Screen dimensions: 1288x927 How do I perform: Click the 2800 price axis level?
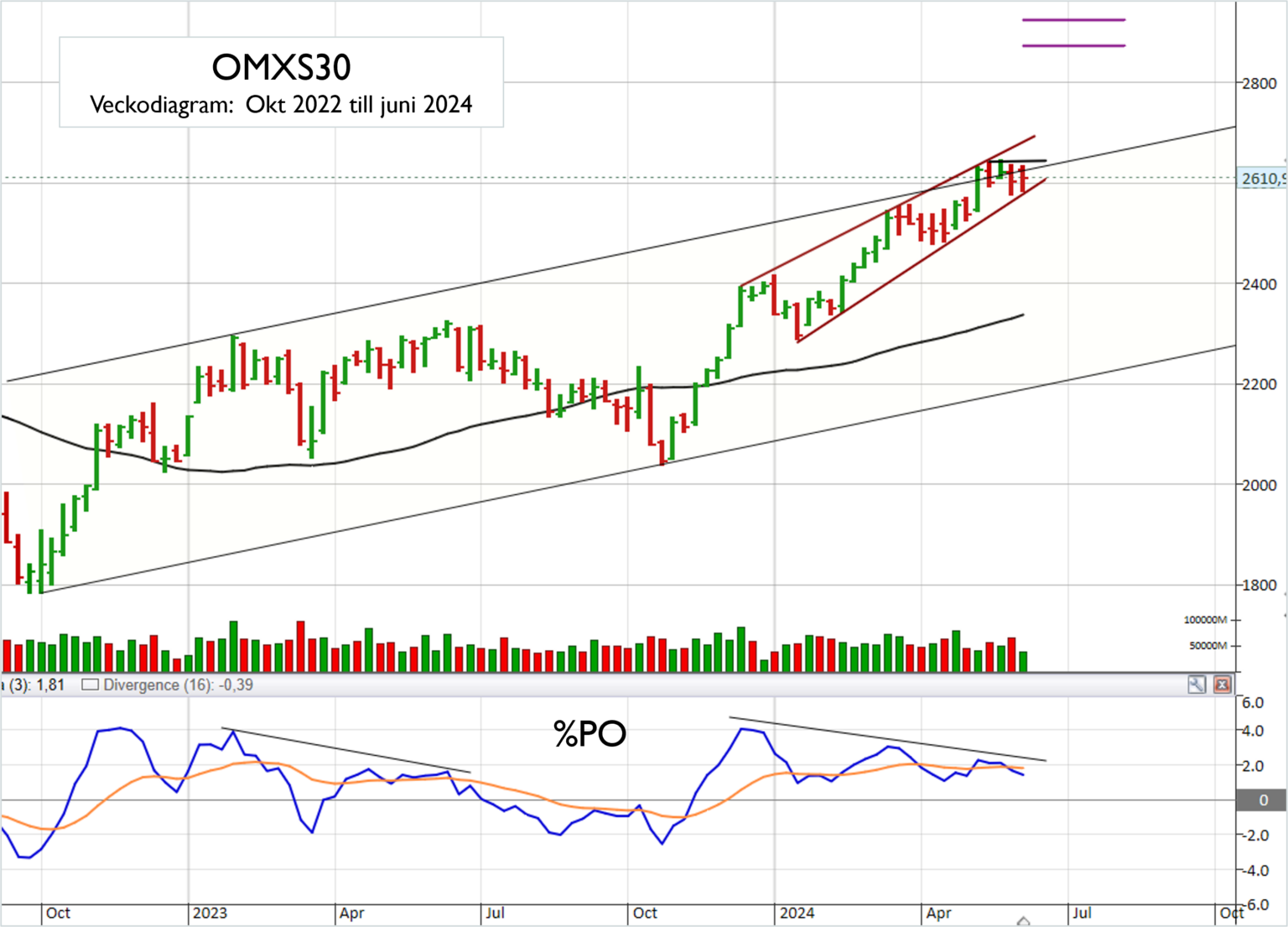tap(1259, 83)
